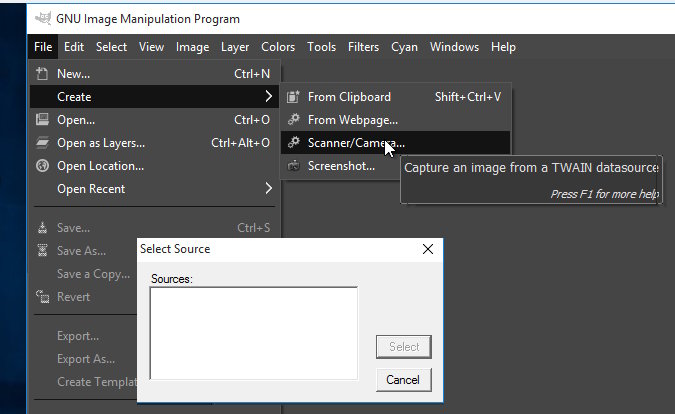Choose From Clipboard submenu entry
This screenshot has height=414, width=675.
(x=396, y=97)
